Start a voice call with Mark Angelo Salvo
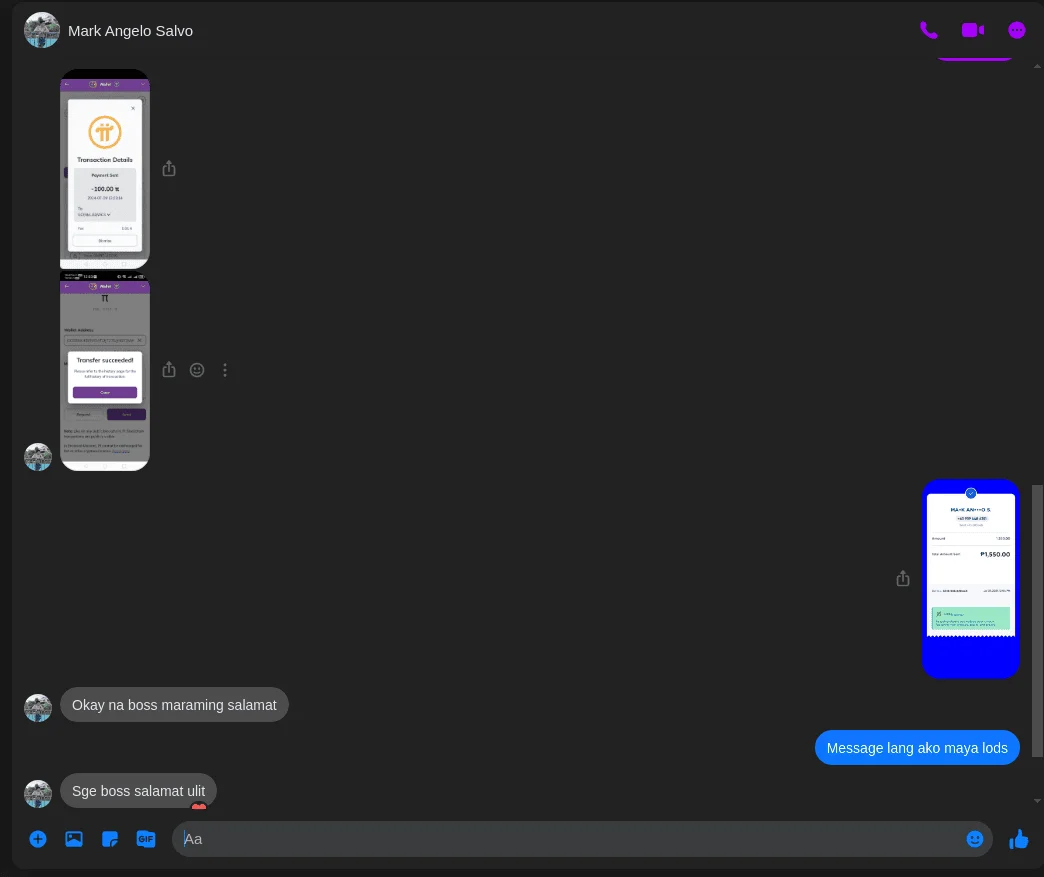The height and width of the screenshot is (877, 1044). click(x=928, y=30)
